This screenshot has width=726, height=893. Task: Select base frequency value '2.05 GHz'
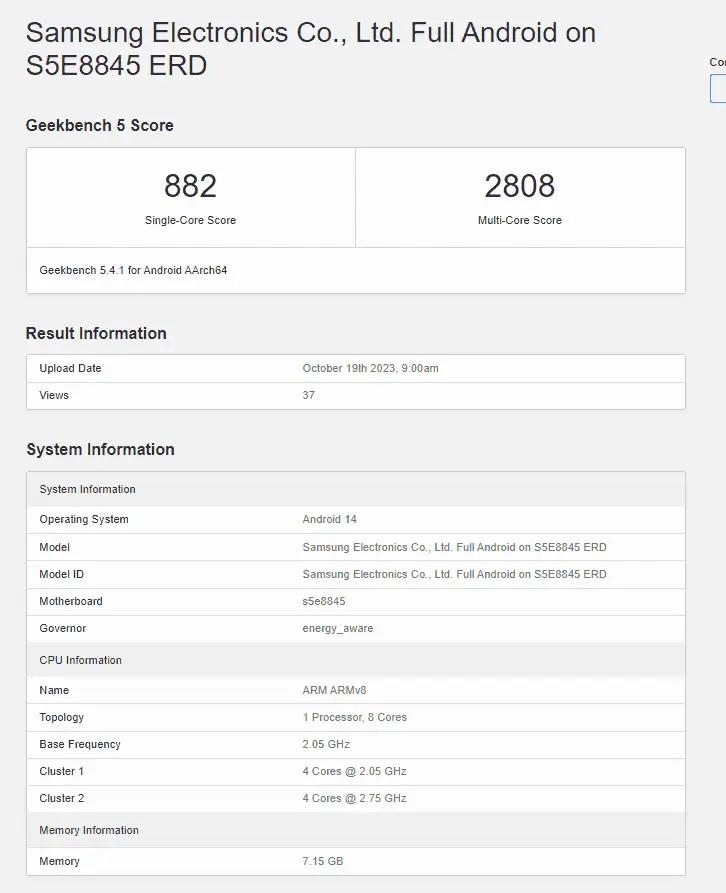pyautogui.click(x=326, y=744)
